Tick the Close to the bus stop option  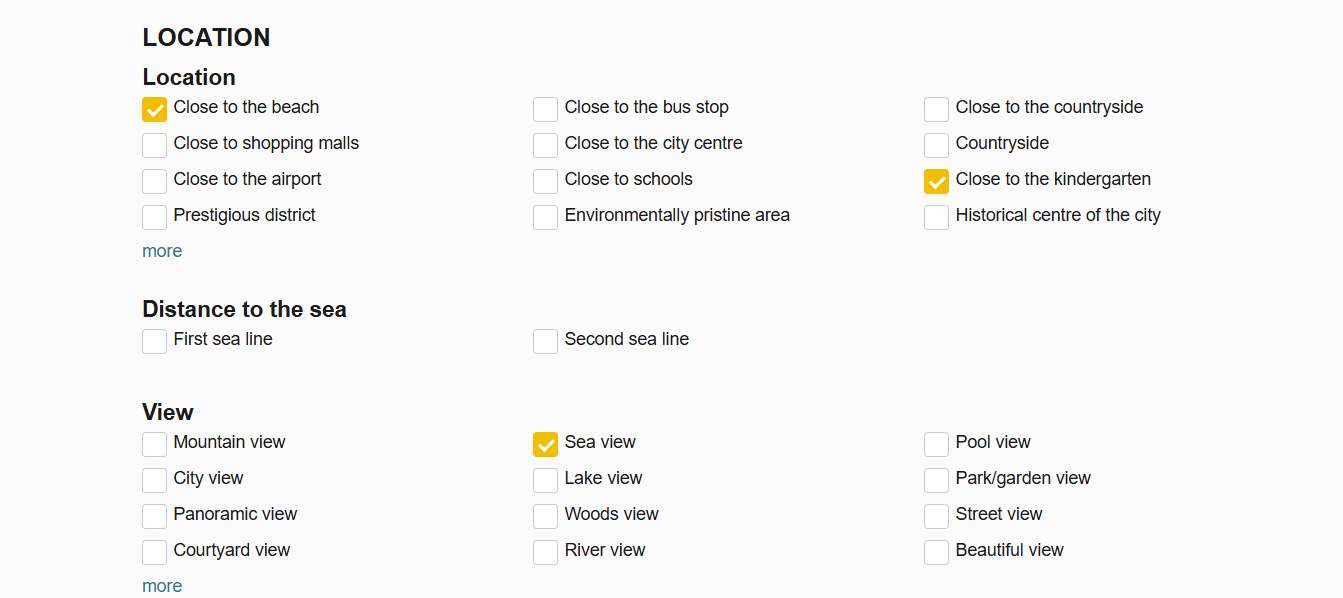pyautogui.click(x=545, y=109)
